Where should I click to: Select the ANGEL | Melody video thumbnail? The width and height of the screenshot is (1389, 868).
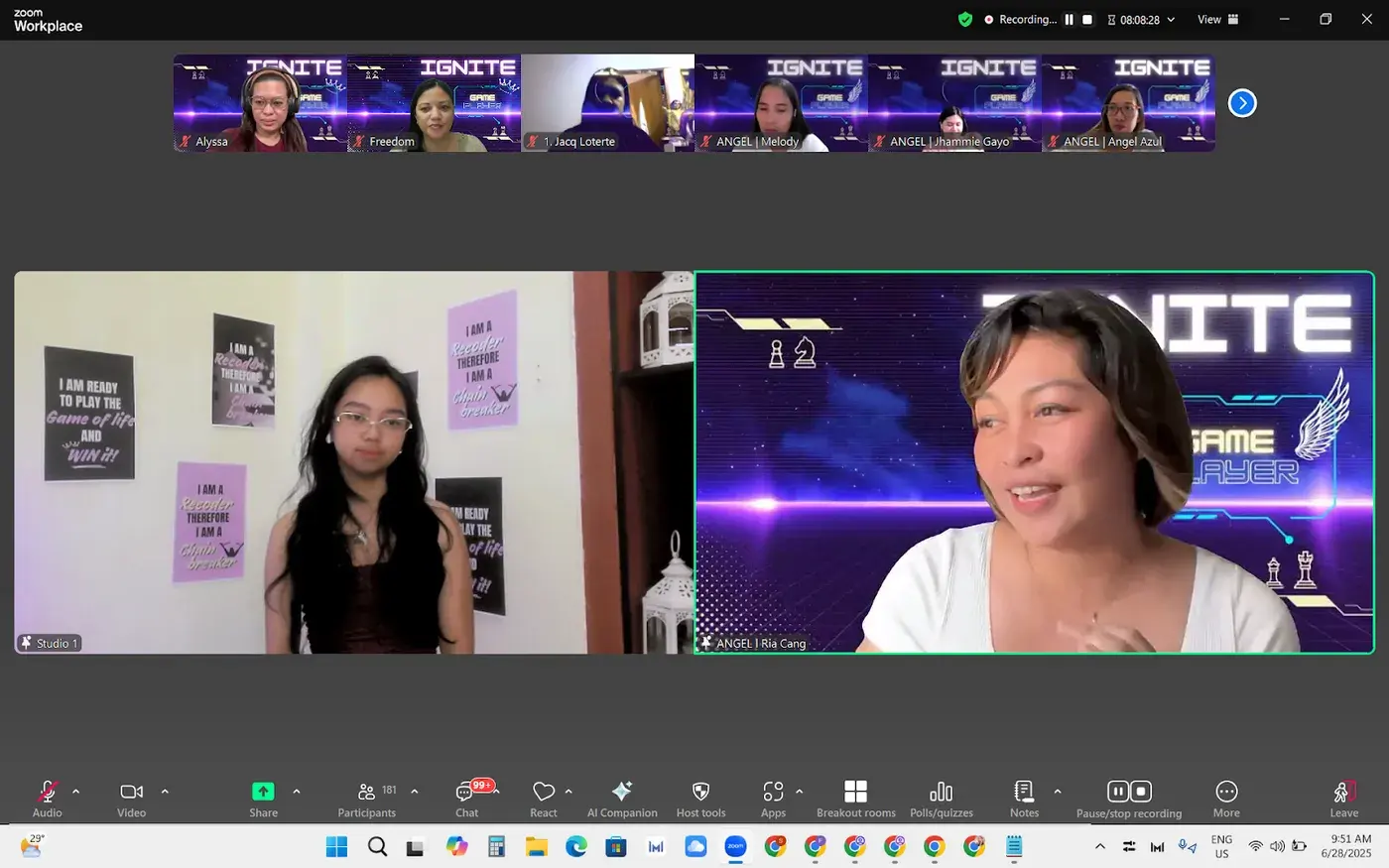point(781,103)
